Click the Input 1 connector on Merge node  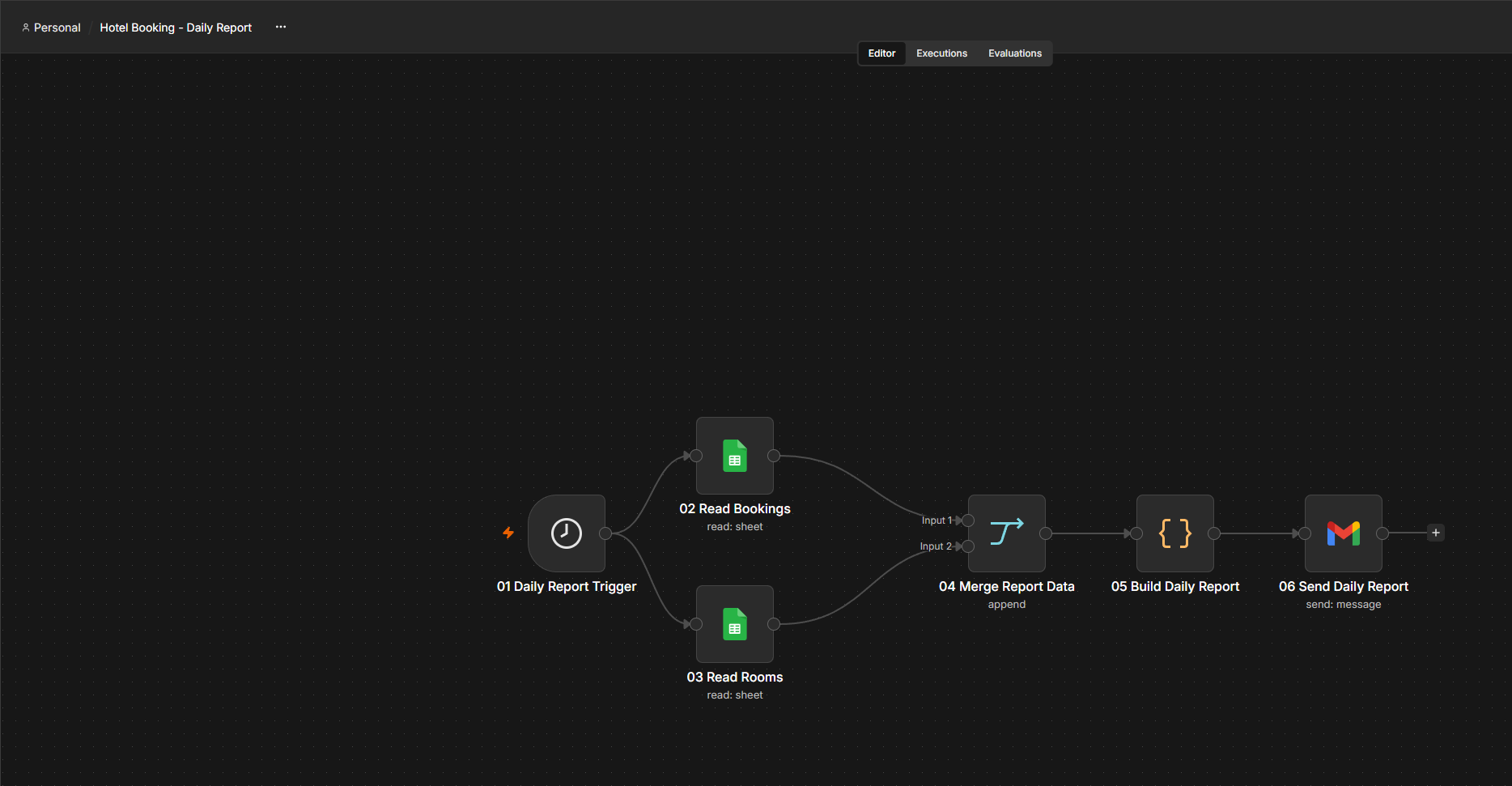[x=968, y=520]
